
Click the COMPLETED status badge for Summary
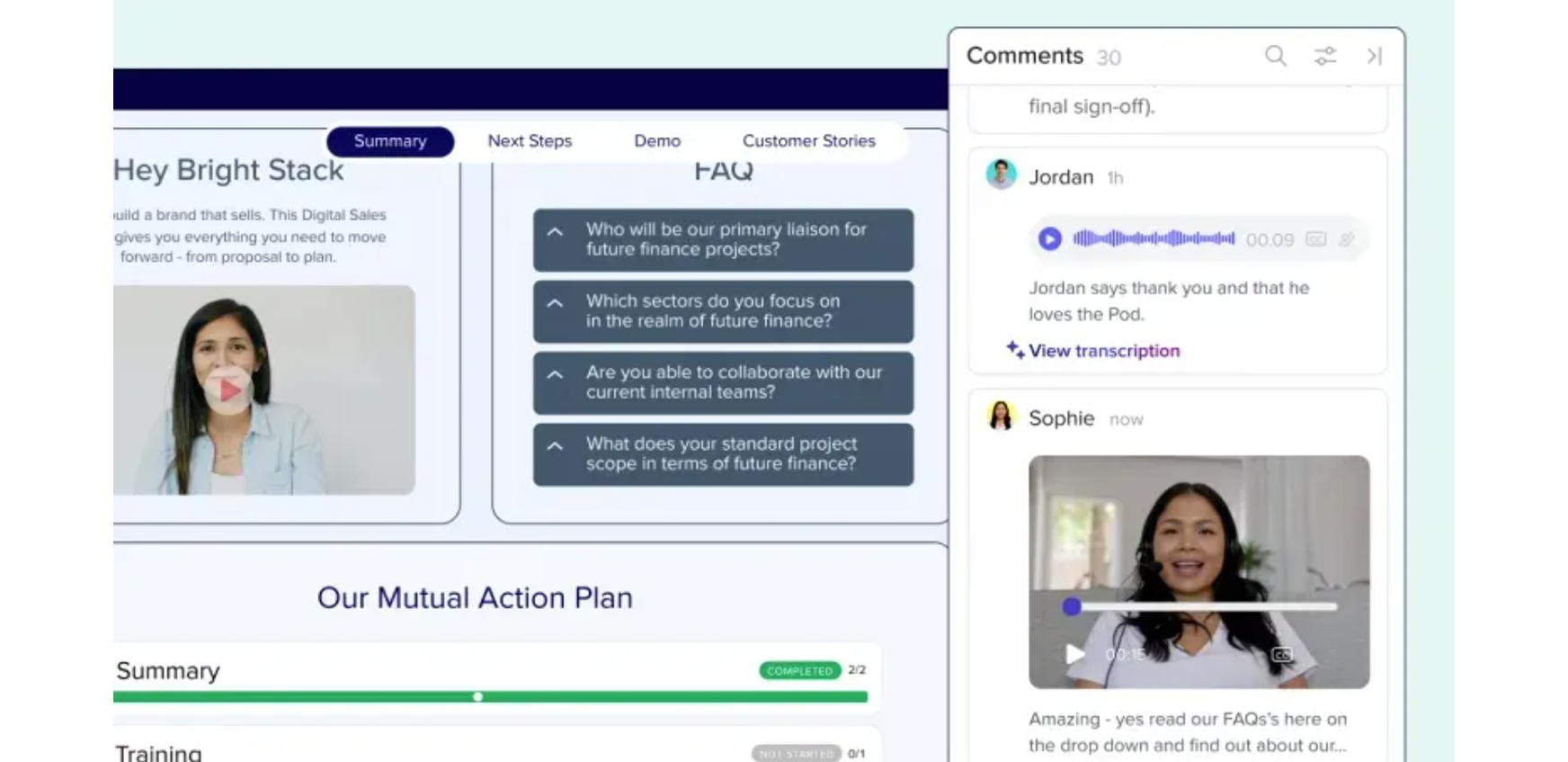point(800,670)
